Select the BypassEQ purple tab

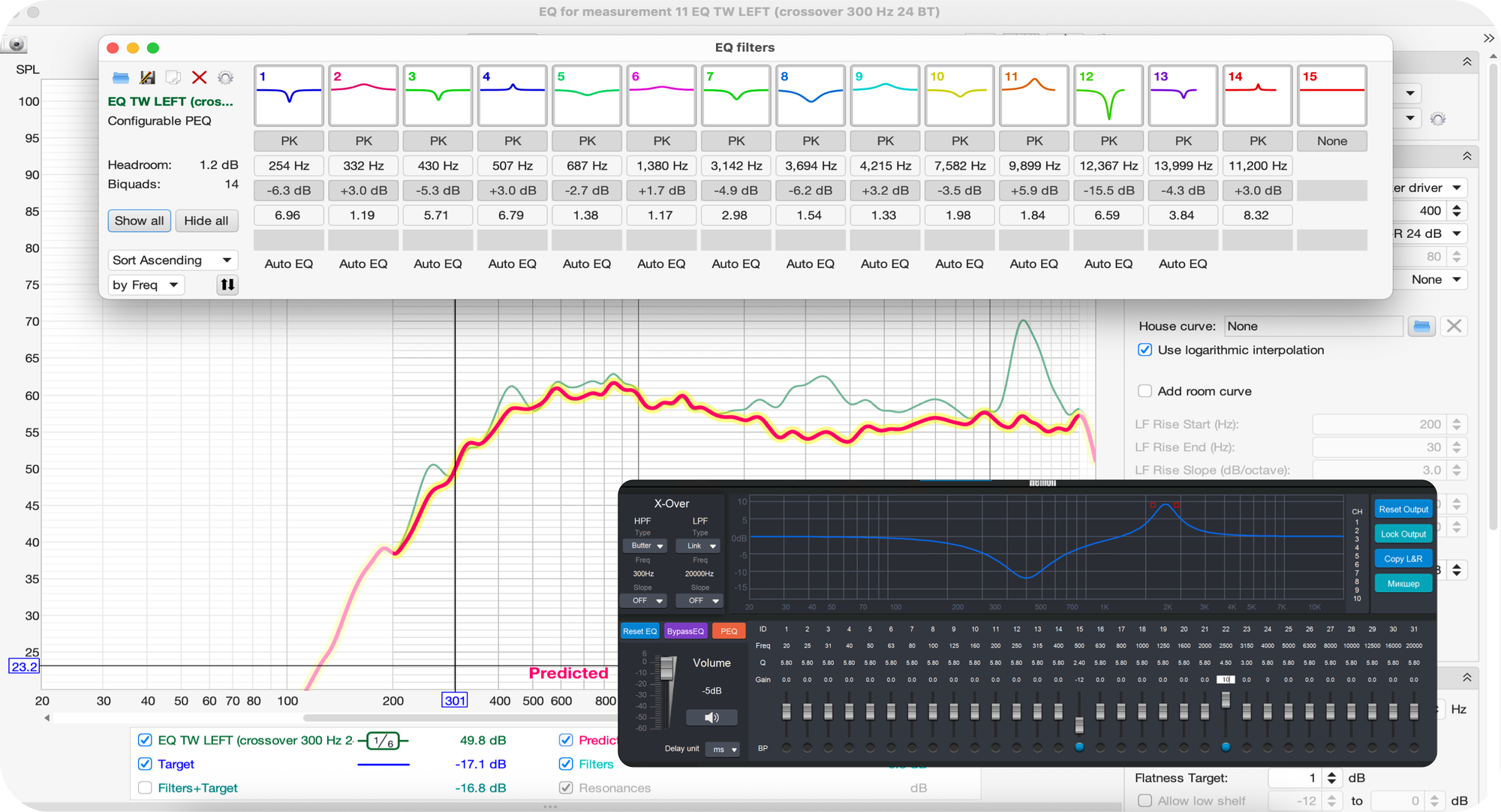[685, 631]
